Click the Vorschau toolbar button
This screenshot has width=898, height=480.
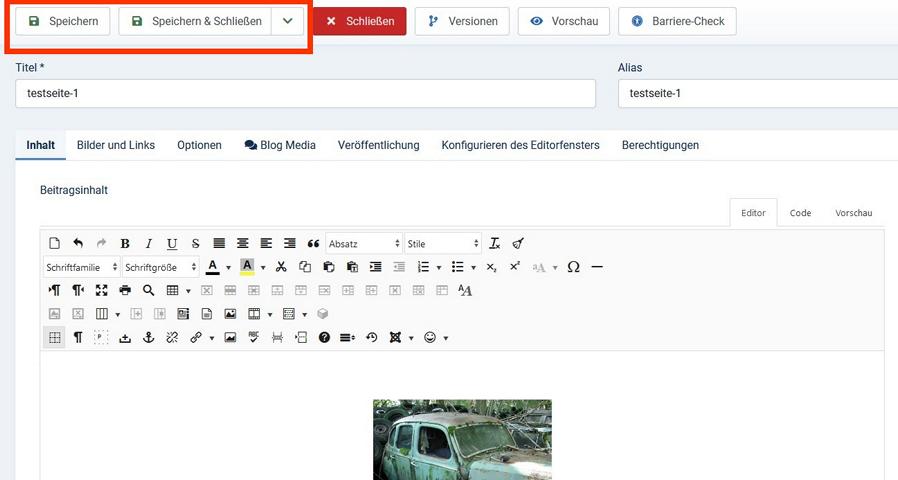pos(564,21)
